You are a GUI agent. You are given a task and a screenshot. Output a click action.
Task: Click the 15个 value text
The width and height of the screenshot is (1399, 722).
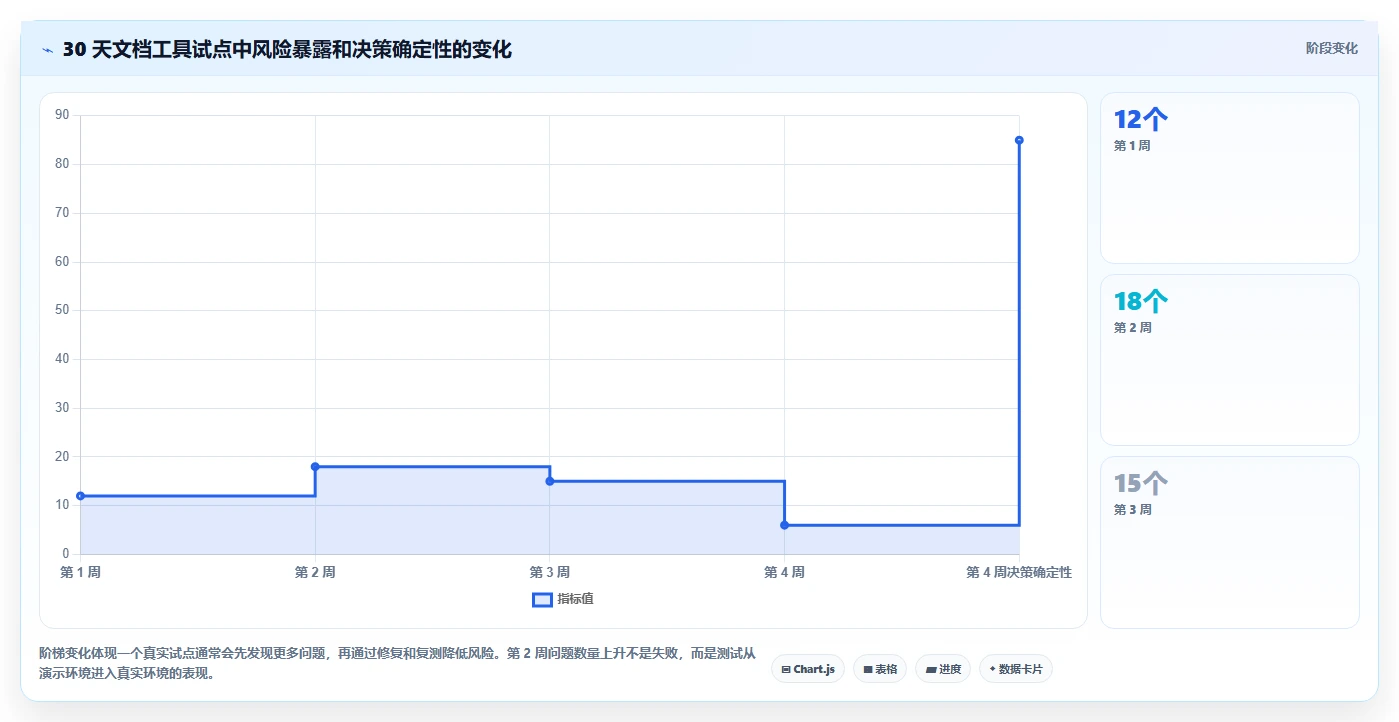click(1141, 483)
